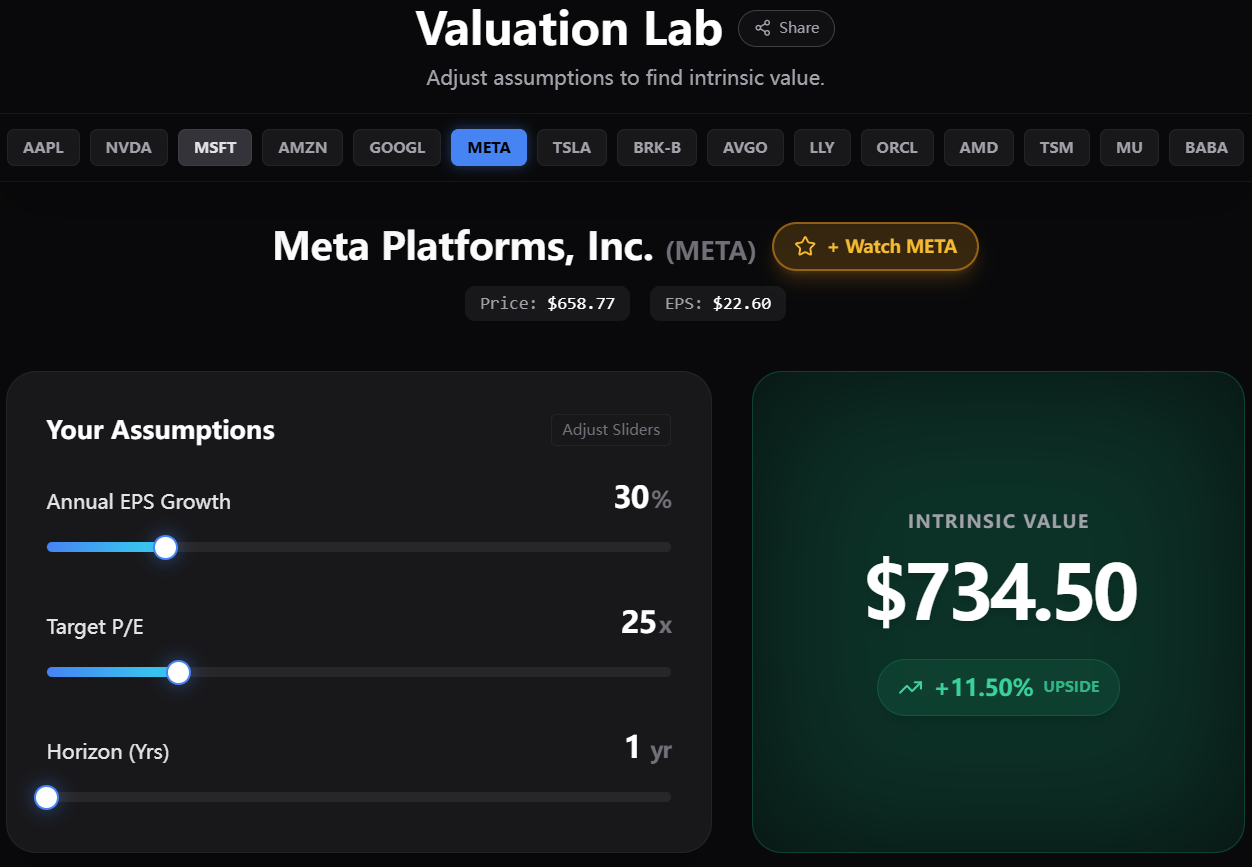This screenshot has width=1252, height=867.
Task: Click the Adjust Sliders button
Action: [611, 430]
